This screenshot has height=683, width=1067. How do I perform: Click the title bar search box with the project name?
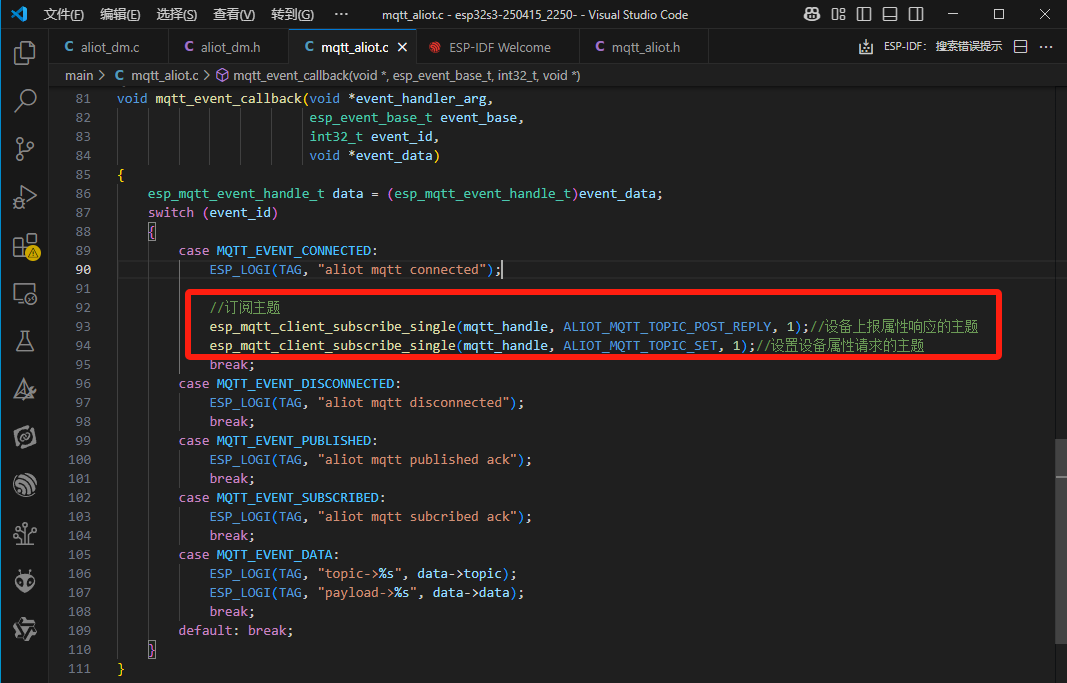click(535, 14)
